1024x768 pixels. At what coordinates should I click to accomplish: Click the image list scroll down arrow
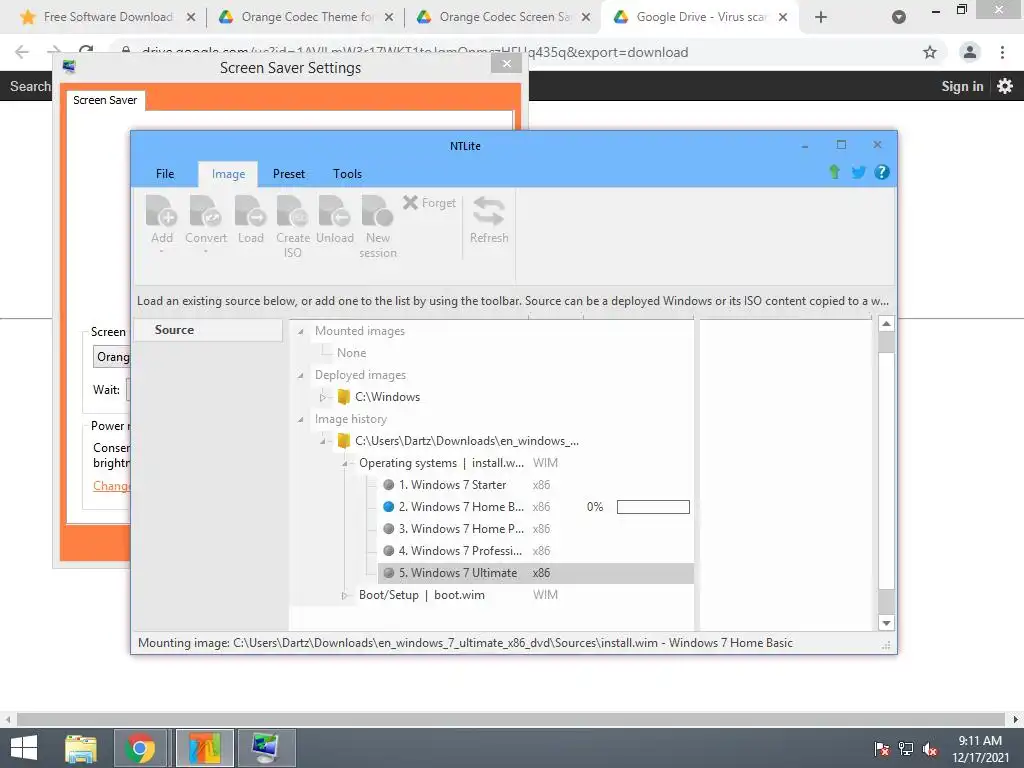click(886, 623)
